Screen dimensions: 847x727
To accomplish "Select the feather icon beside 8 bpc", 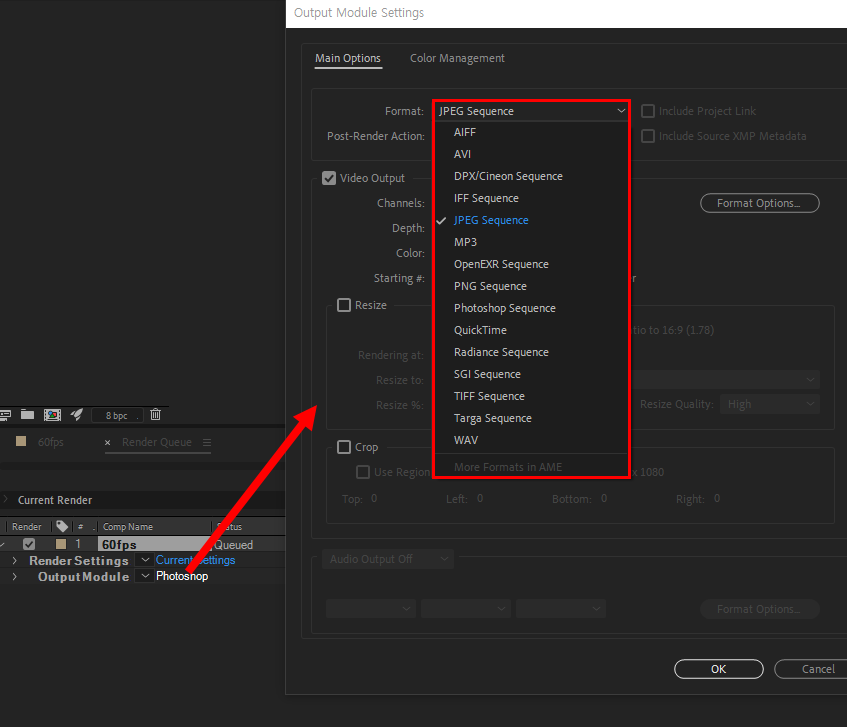I will (77, 414).
